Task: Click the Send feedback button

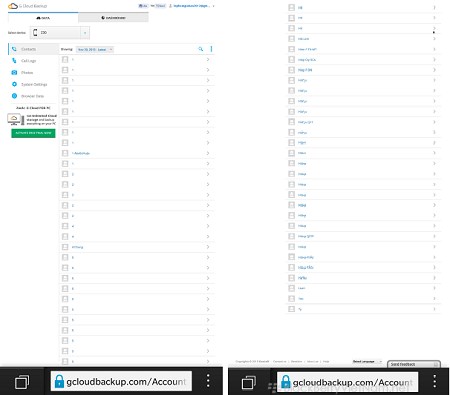Action: point(414,364)
